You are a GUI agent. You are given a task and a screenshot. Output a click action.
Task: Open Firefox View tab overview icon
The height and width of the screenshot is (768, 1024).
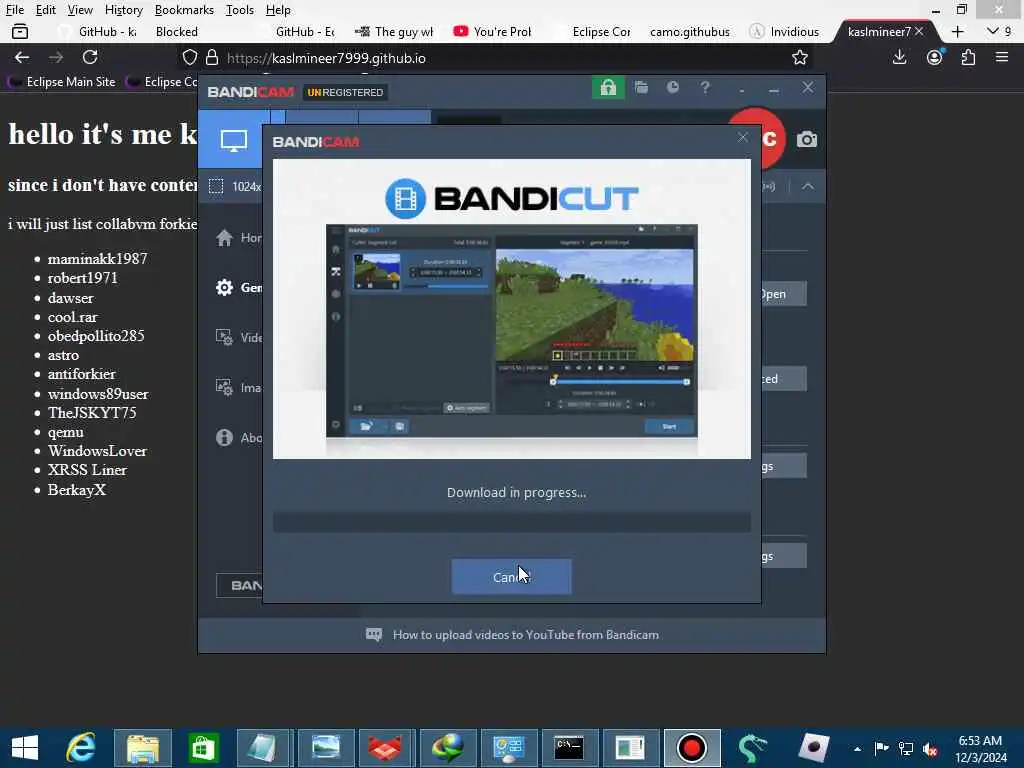point(20,31)
